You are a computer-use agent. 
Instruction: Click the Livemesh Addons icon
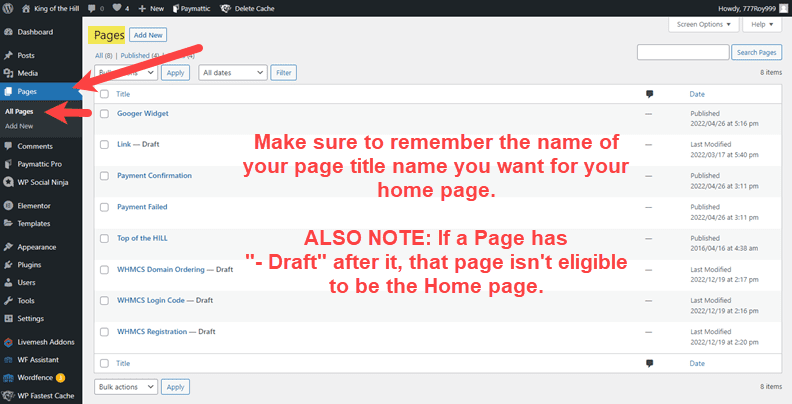8,342
